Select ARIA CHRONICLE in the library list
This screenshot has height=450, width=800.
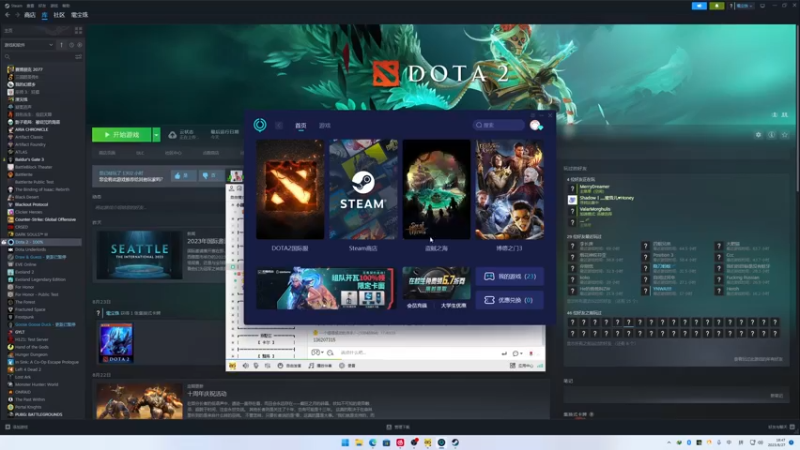[x=32, y=130]
